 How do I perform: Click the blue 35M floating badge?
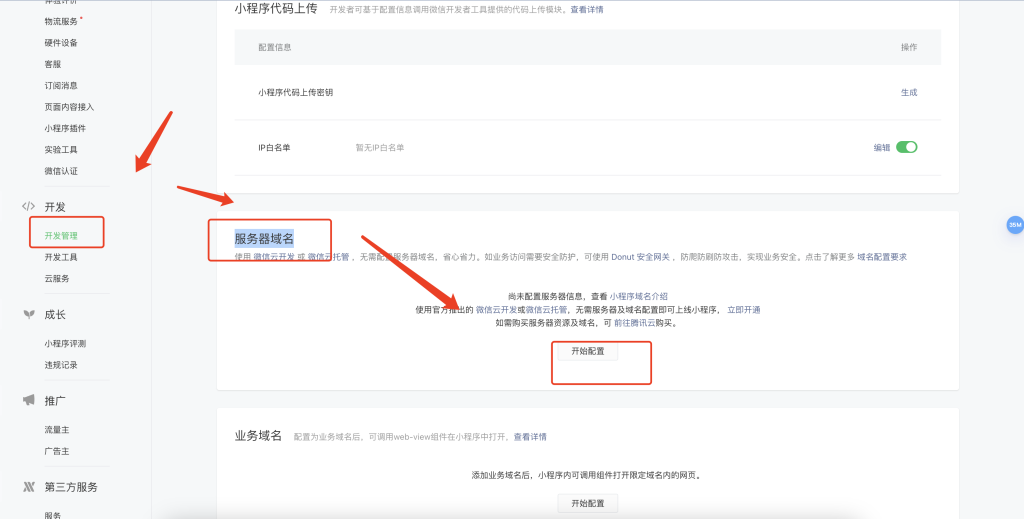tap(1014, 225)
